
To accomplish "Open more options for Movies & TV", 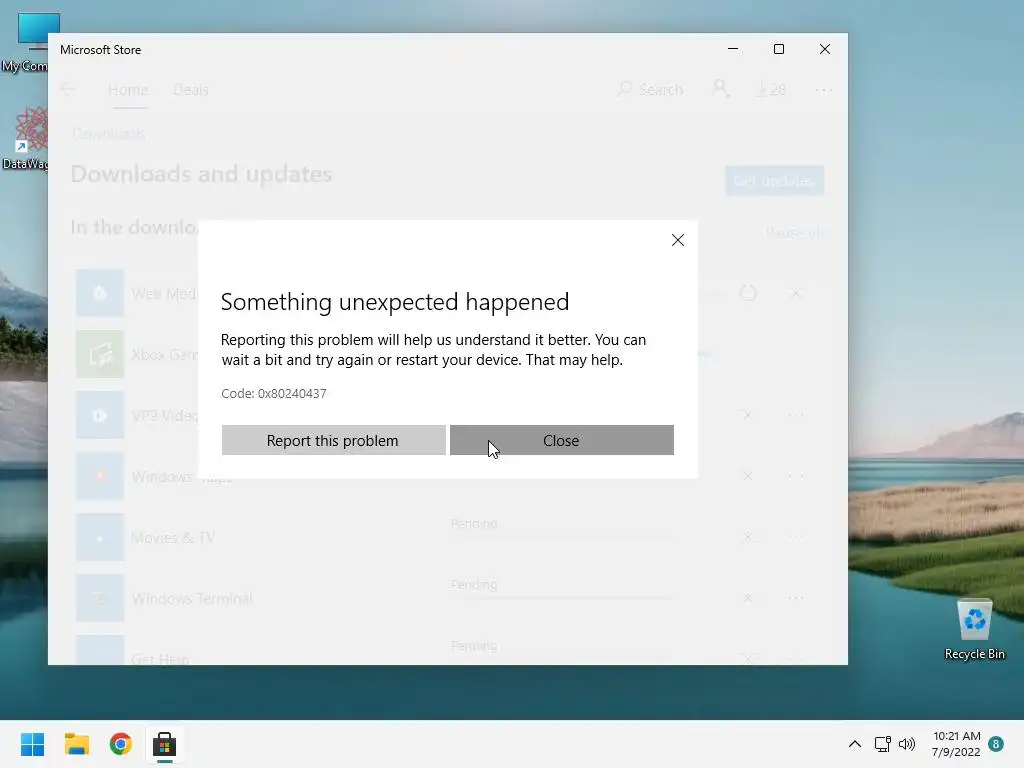I will click(x=795, y=537).
